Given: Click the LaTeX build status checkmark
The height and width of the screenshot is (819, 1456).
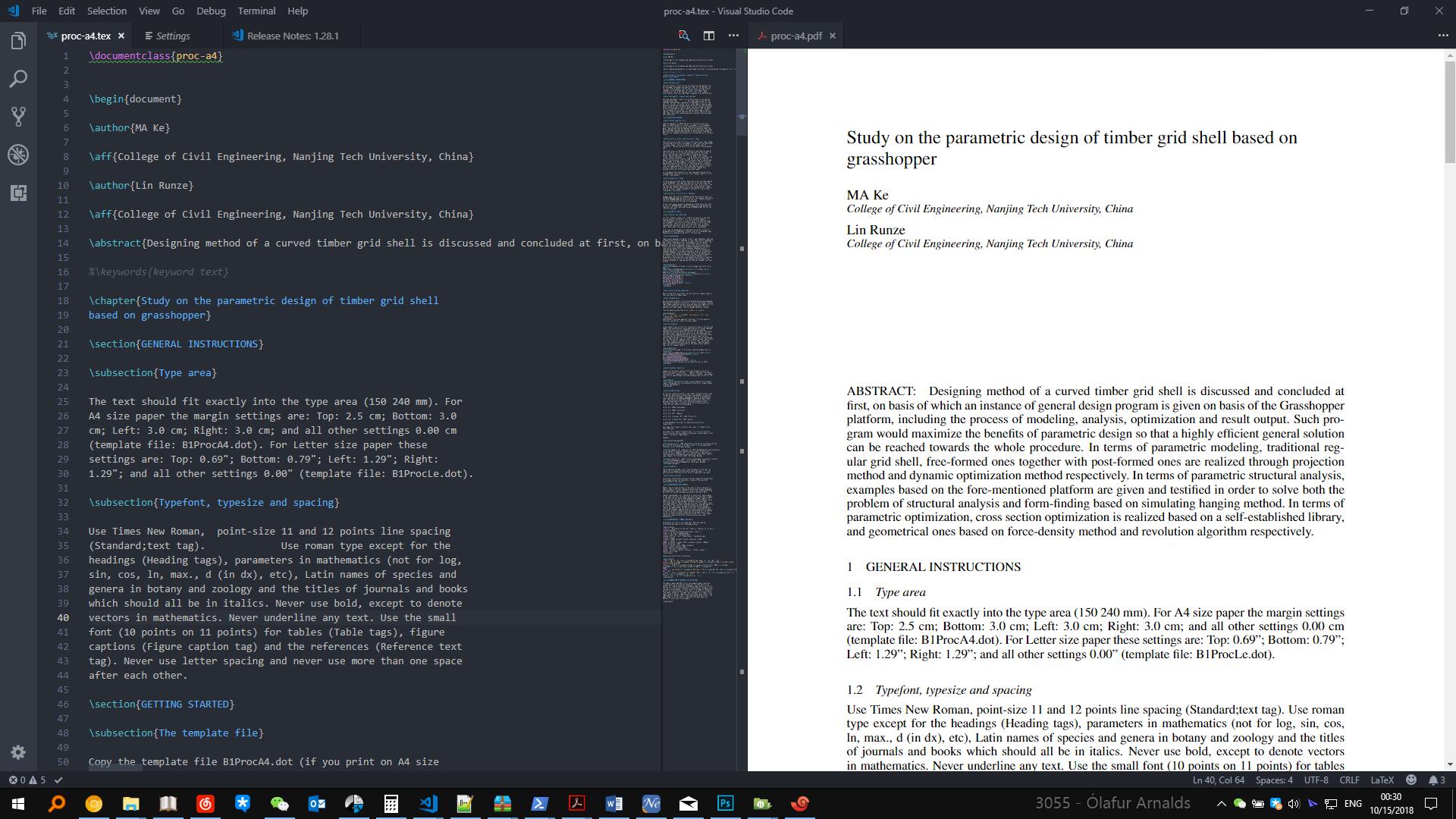Looking at the screenshot, I should tap(59, 780).
